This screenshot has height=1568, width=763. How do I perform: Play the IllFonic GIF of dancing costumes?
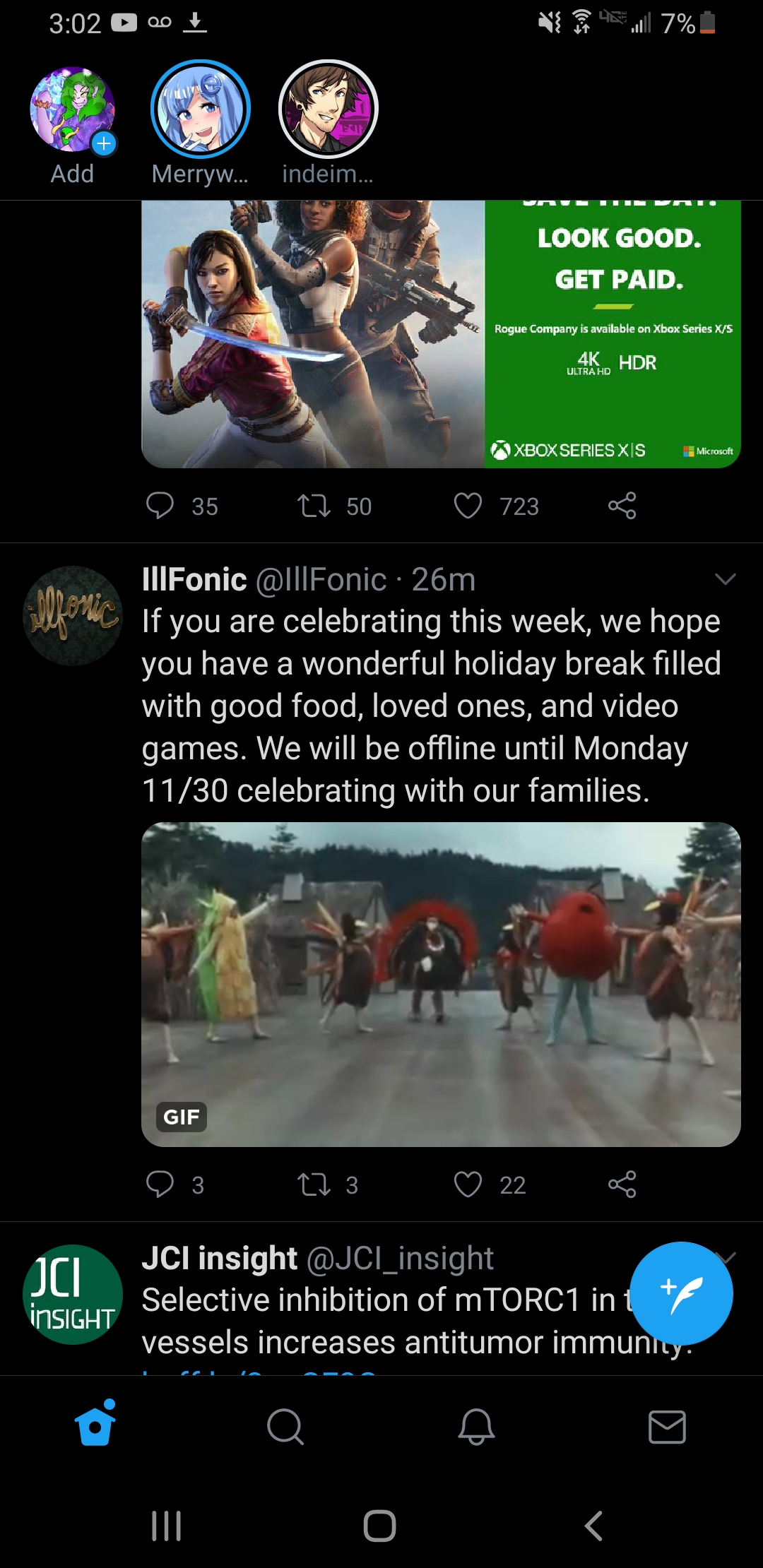[x=441, y=984]
